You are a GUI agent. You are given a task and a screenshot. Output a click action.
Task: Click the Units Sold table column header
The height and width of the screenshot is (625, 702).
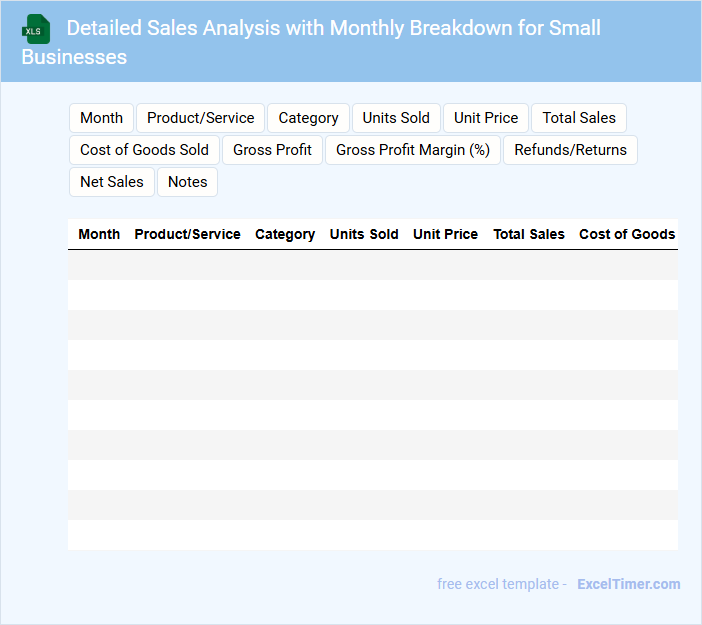(x=364, y=234)
